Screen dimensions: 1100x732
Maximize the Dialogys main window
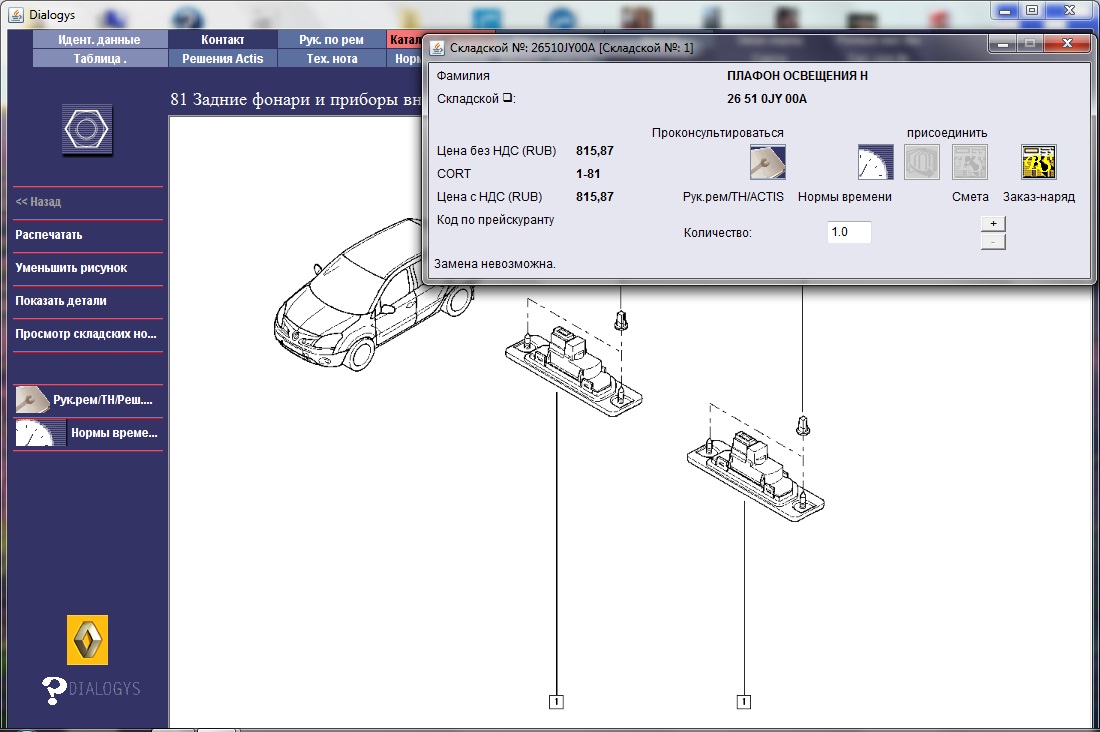(1032, 11)
